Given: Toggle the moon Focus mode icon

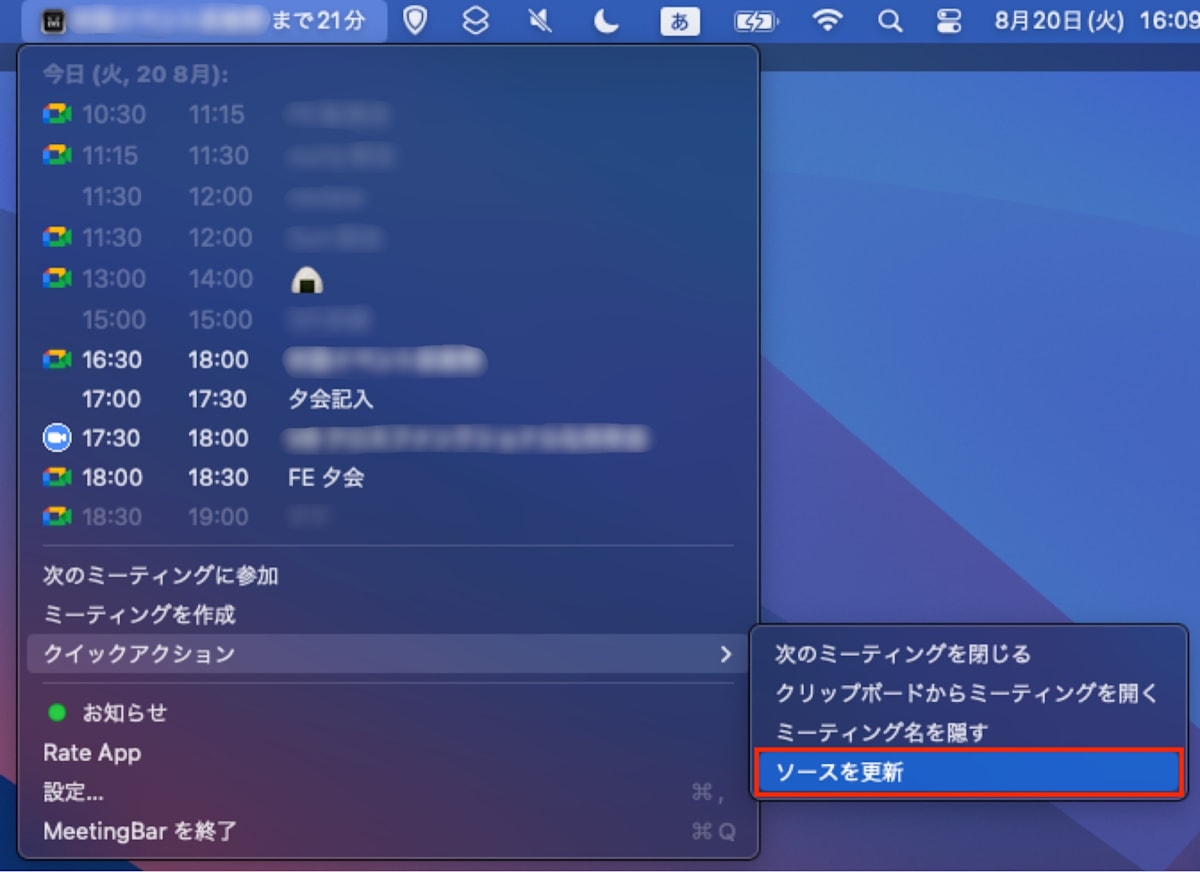Looking at the screenshot, I should (606, 21).
